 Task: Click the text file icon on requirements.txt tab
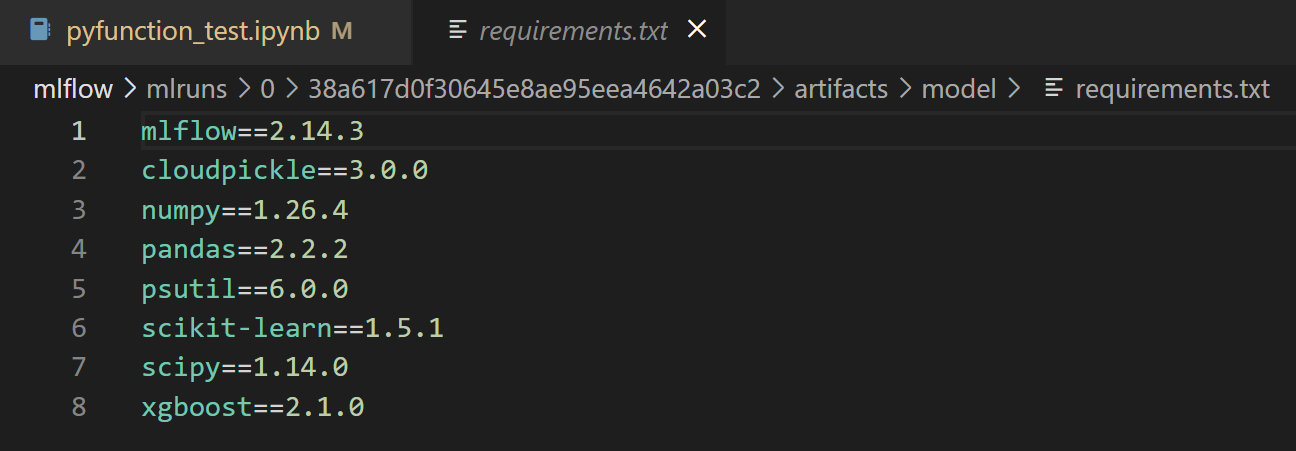pos(458,30)
